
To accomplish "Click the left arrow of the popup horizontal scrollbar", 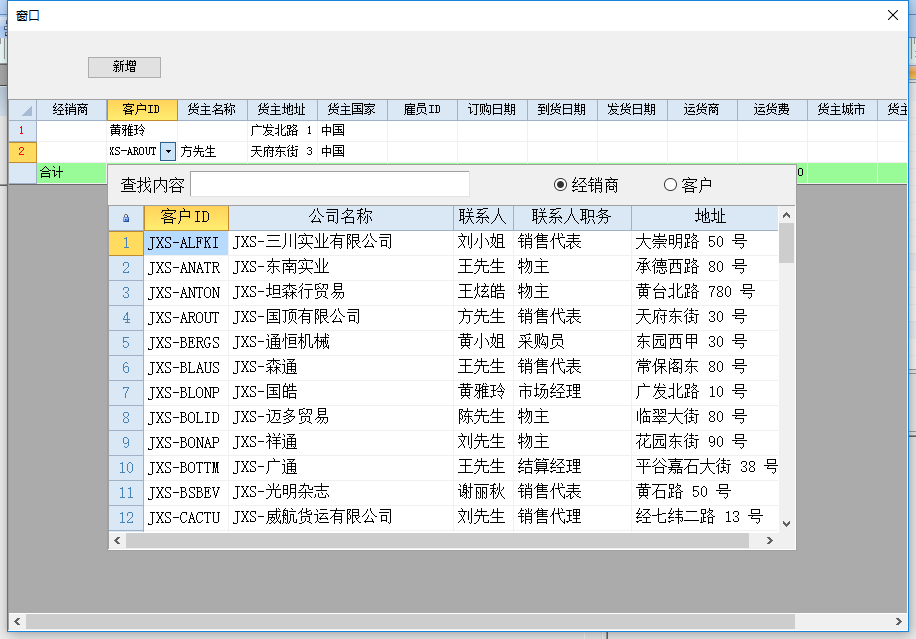I will coord(117,540).
